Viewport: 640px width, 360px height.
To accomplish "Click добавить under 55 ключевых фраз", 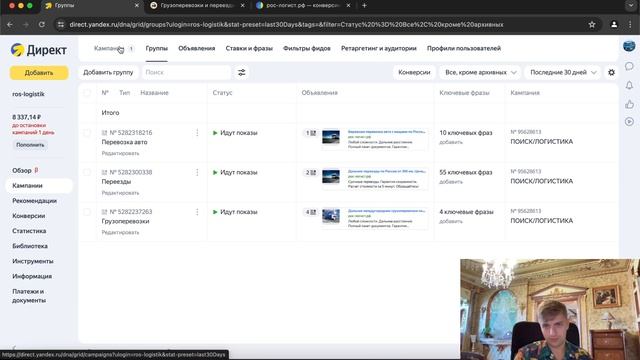I will click(x=451, y=182).
